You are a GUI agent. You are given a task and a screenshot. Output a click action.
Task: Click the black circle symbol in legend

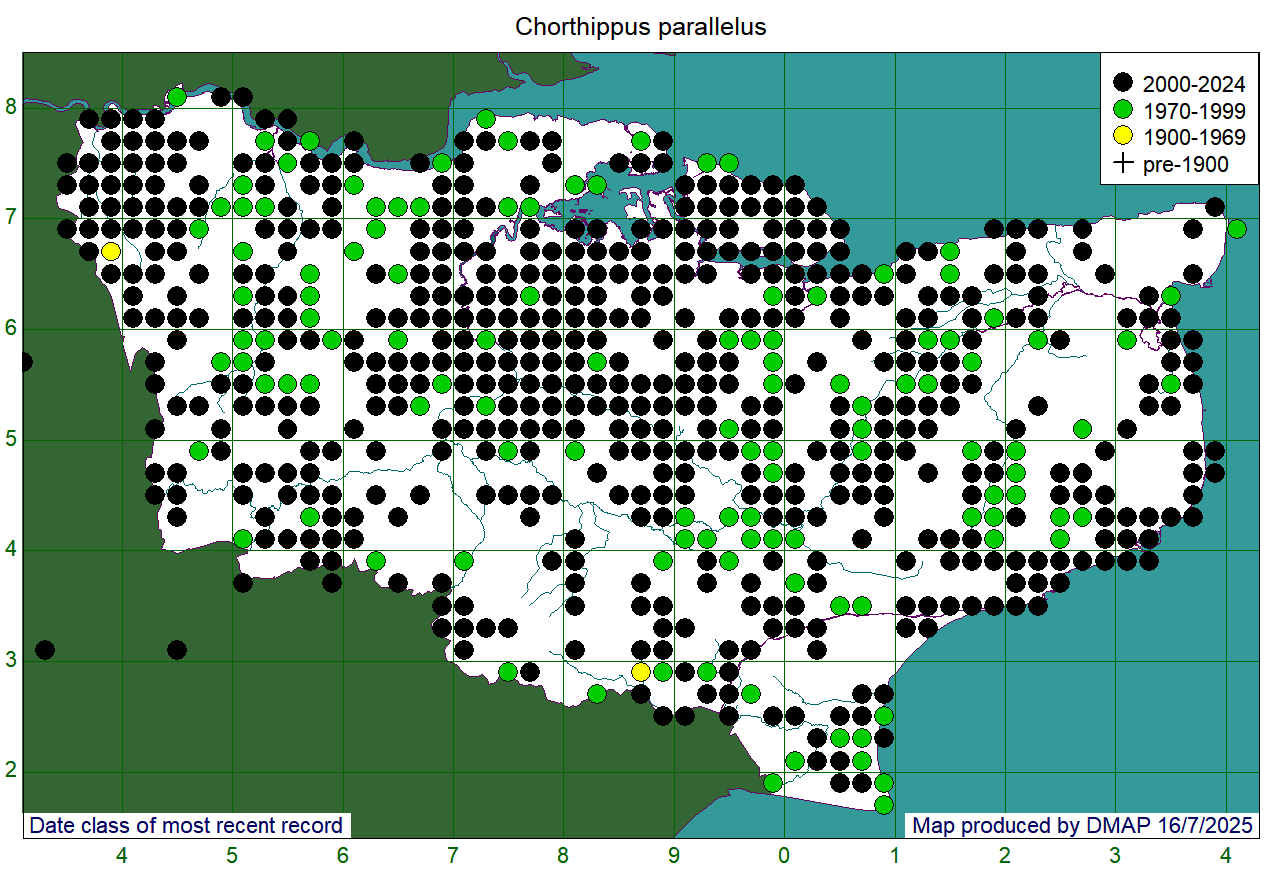click(1123, 83)
